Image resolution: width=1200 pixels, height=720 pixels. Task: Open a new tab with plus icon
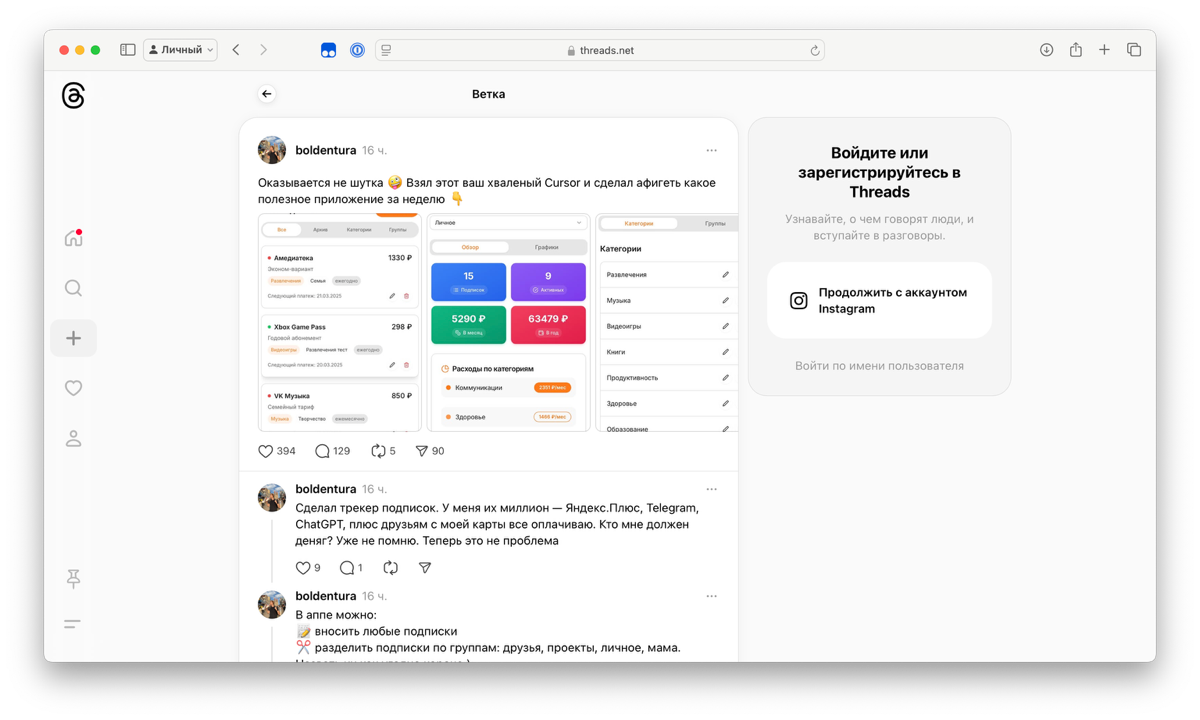[1105, 50]
